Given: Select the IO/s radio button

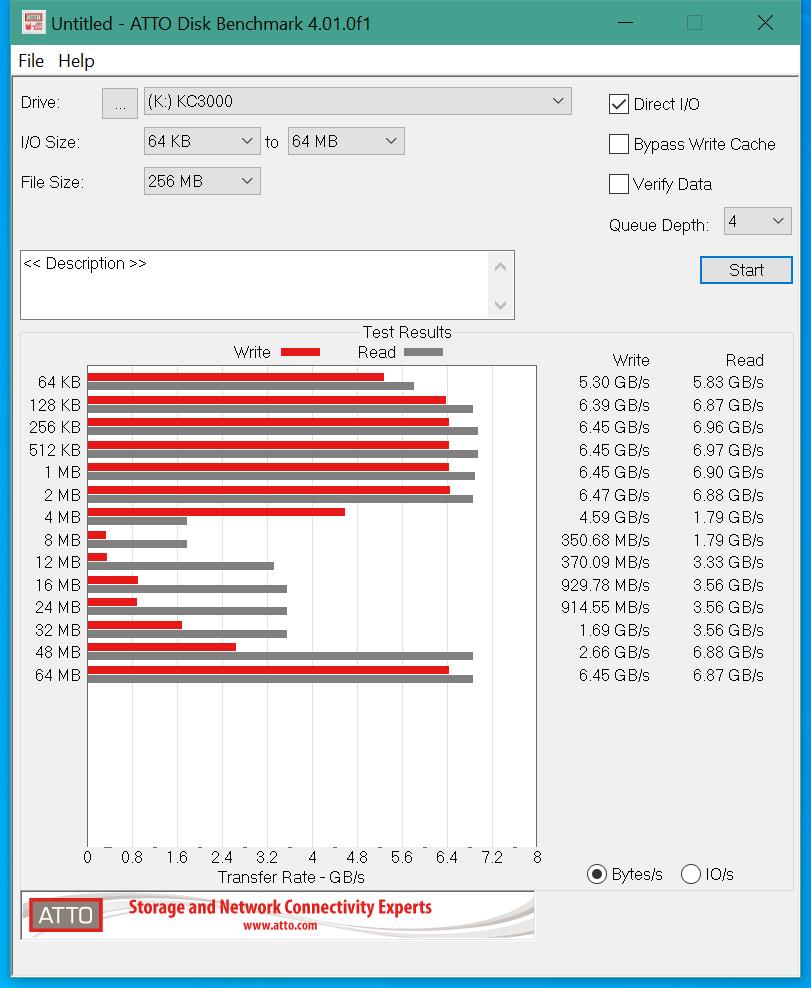Looking at the screenshot, I should [691, 874].
